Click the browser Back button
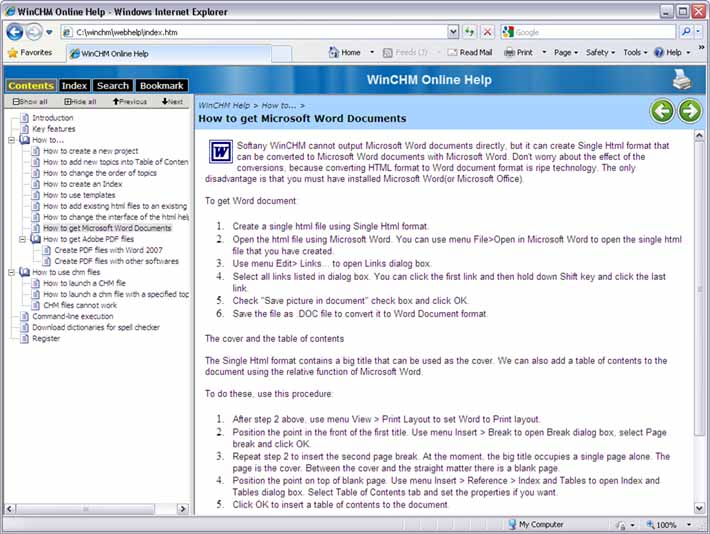 pyautogui.click(x=15, y=32)
